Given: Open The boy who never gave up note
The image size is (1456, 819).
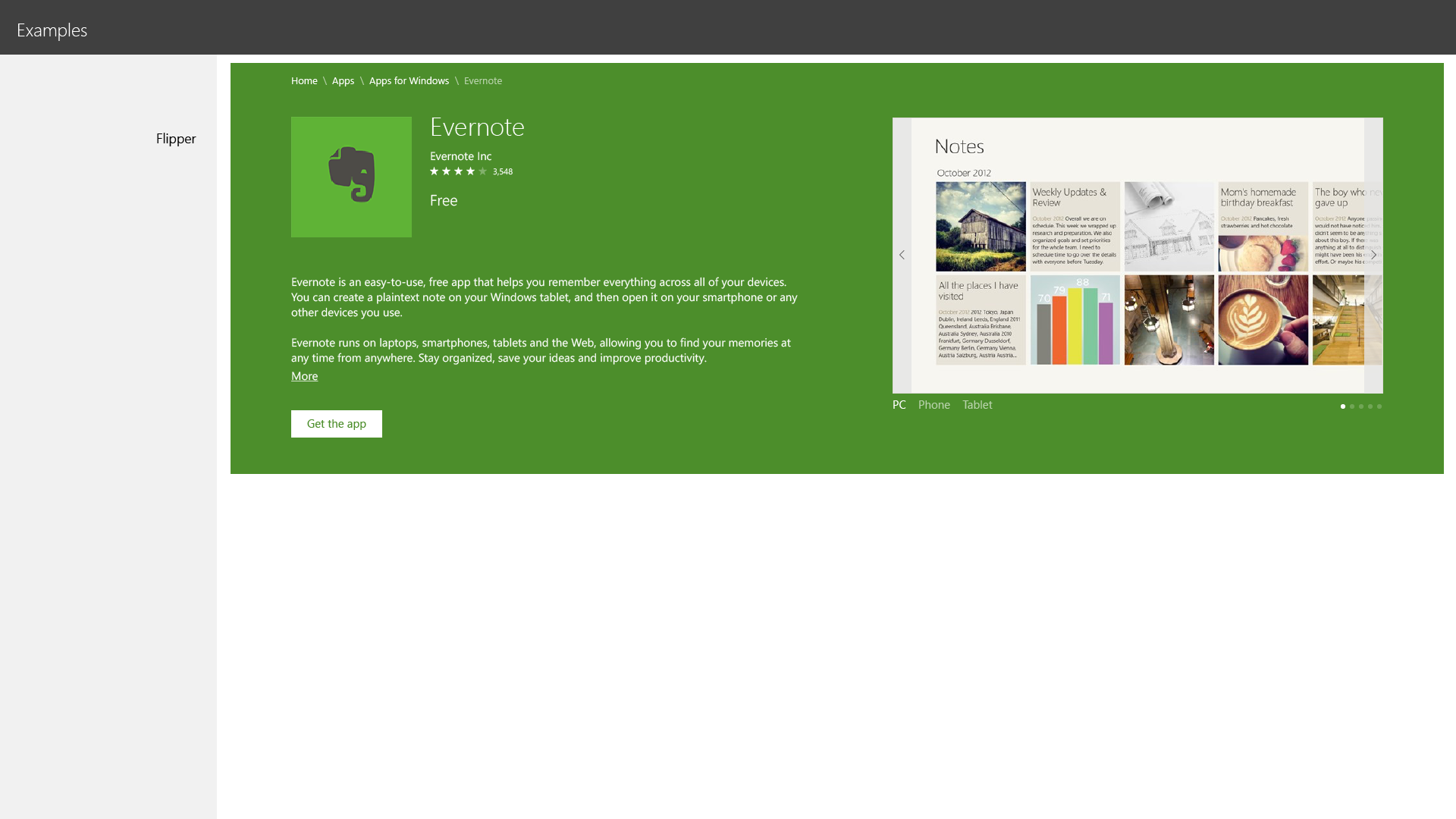Looking at the screenshot, I should [x=1348, y=227].
